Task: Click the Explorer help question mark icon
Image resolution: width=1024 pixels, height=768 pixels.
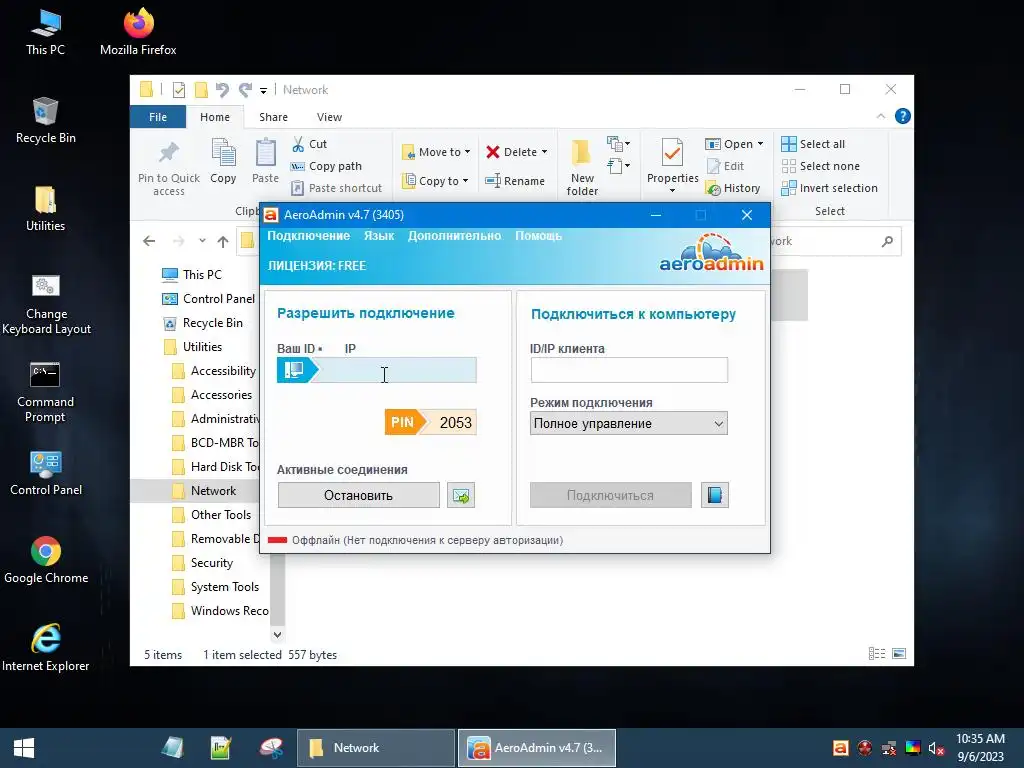Action: (903, 116)
